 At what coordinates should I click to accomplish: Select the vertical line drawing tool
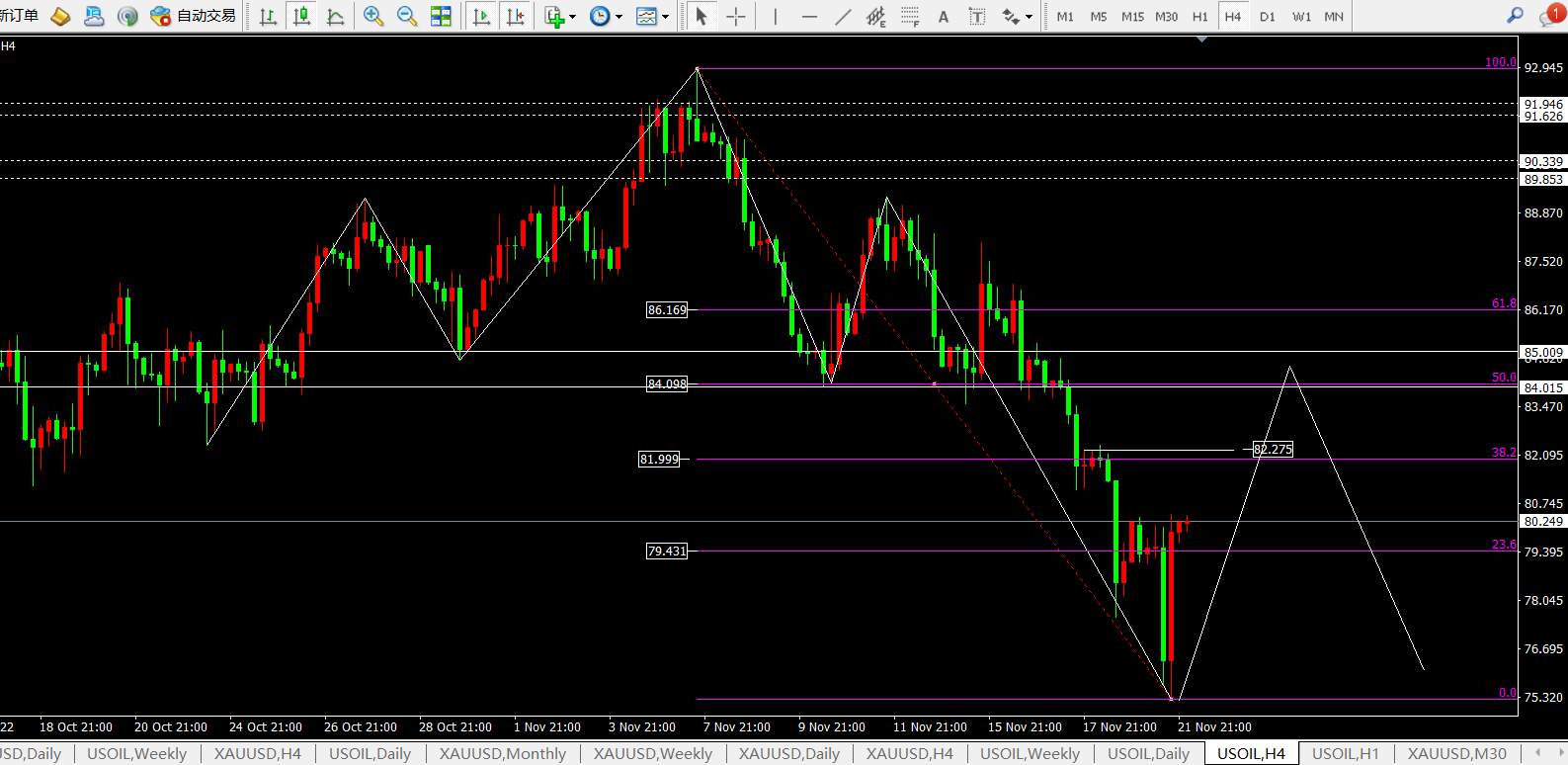(x=776, y=16)
